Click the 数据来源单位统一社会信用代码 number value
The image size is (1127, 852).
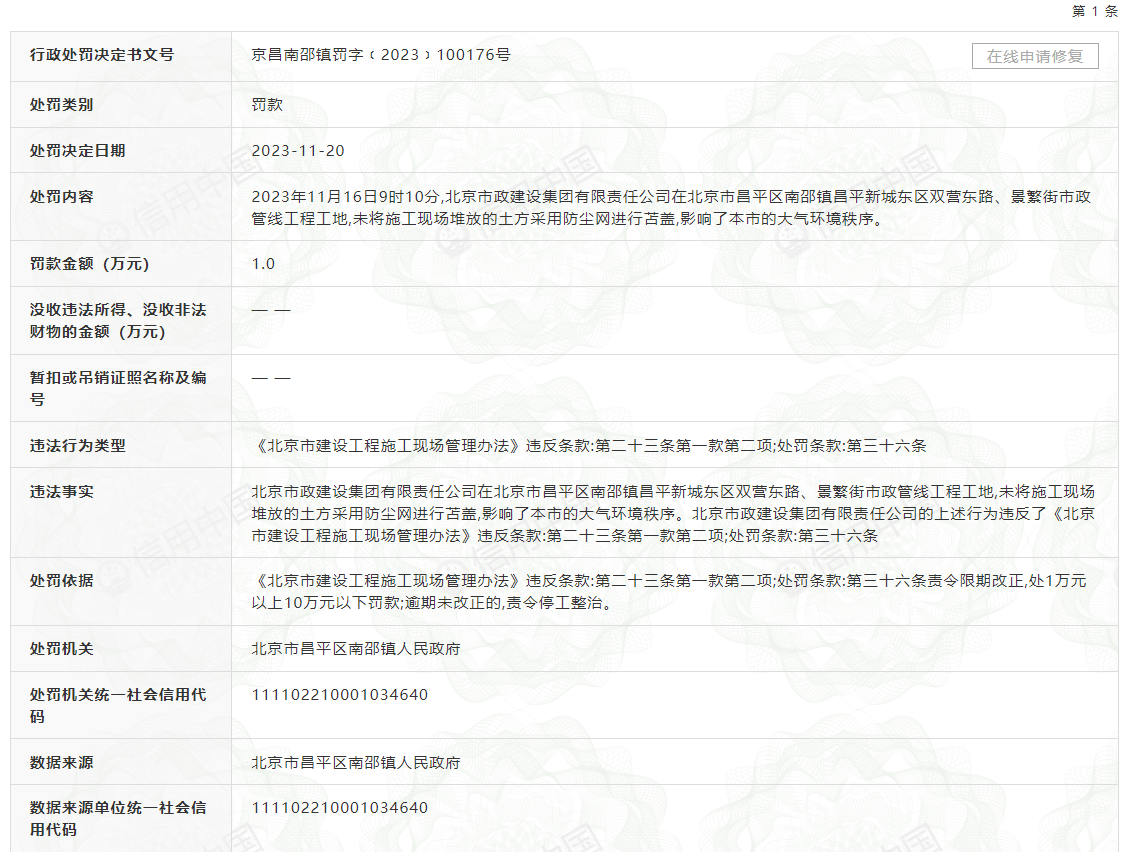click(x=340, y=808)
